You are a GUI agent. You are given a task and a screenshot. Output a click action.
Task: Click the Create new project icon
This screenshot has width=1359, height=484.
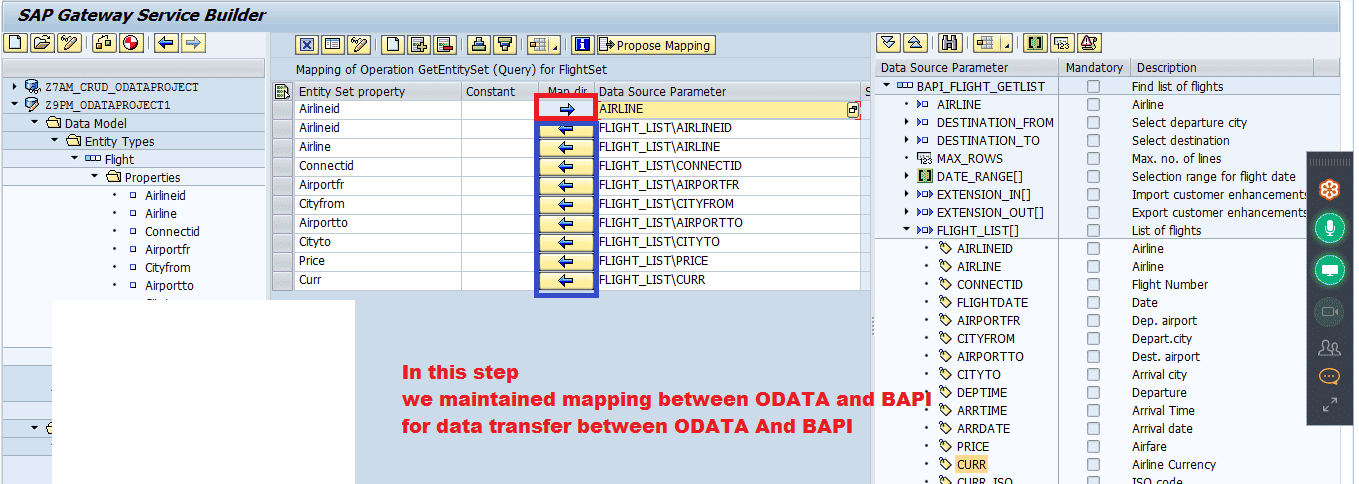15,43
